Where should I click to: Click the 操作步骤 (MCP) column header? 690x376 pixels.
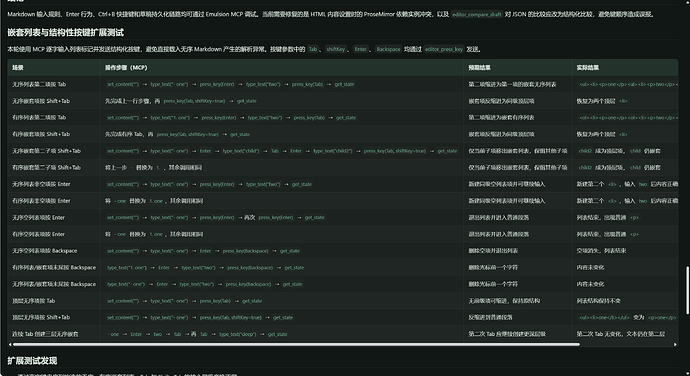126,68
